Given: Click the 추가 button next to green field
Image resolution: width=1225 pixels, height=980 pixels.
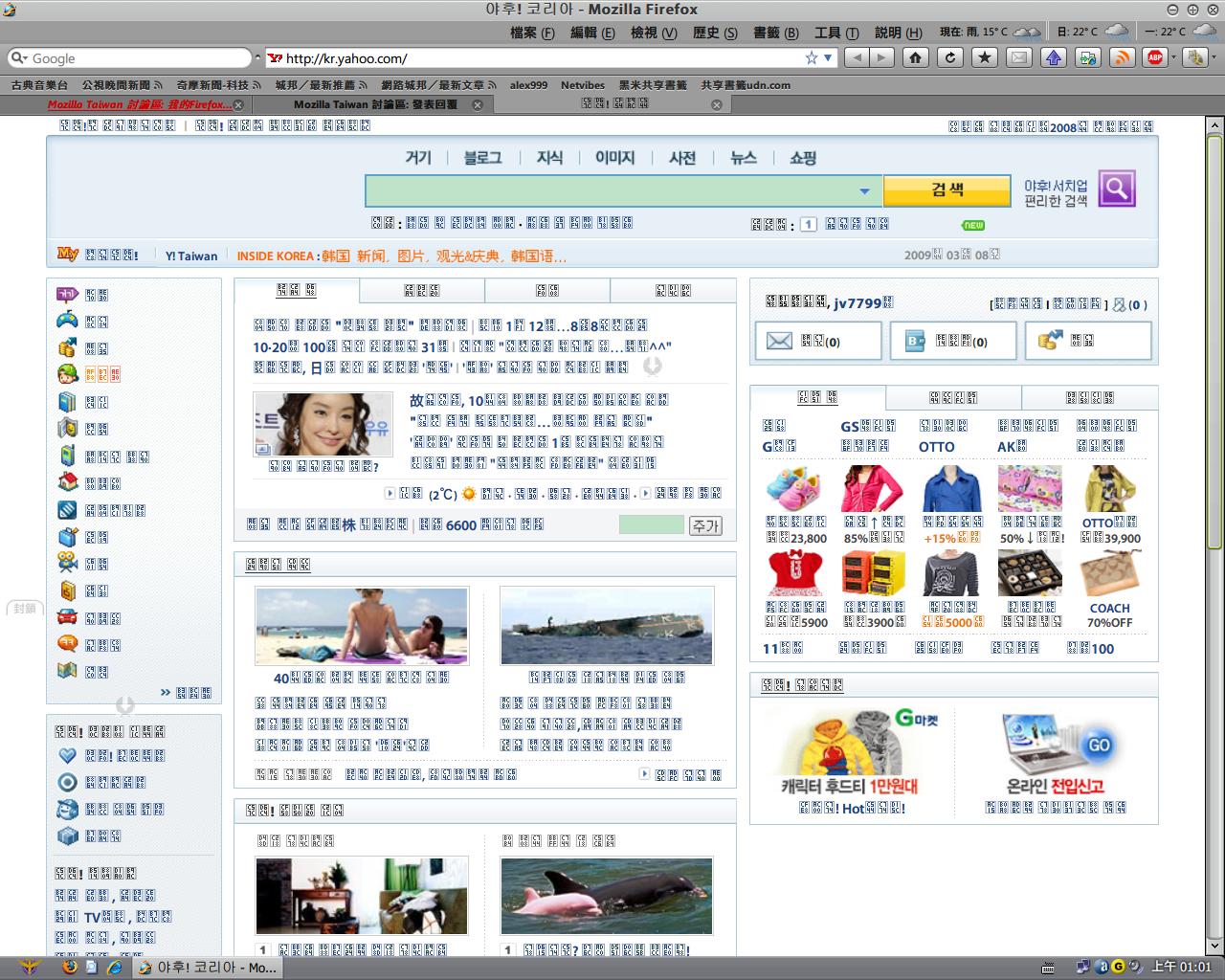Looking at the screenshot, I should 705,525.
